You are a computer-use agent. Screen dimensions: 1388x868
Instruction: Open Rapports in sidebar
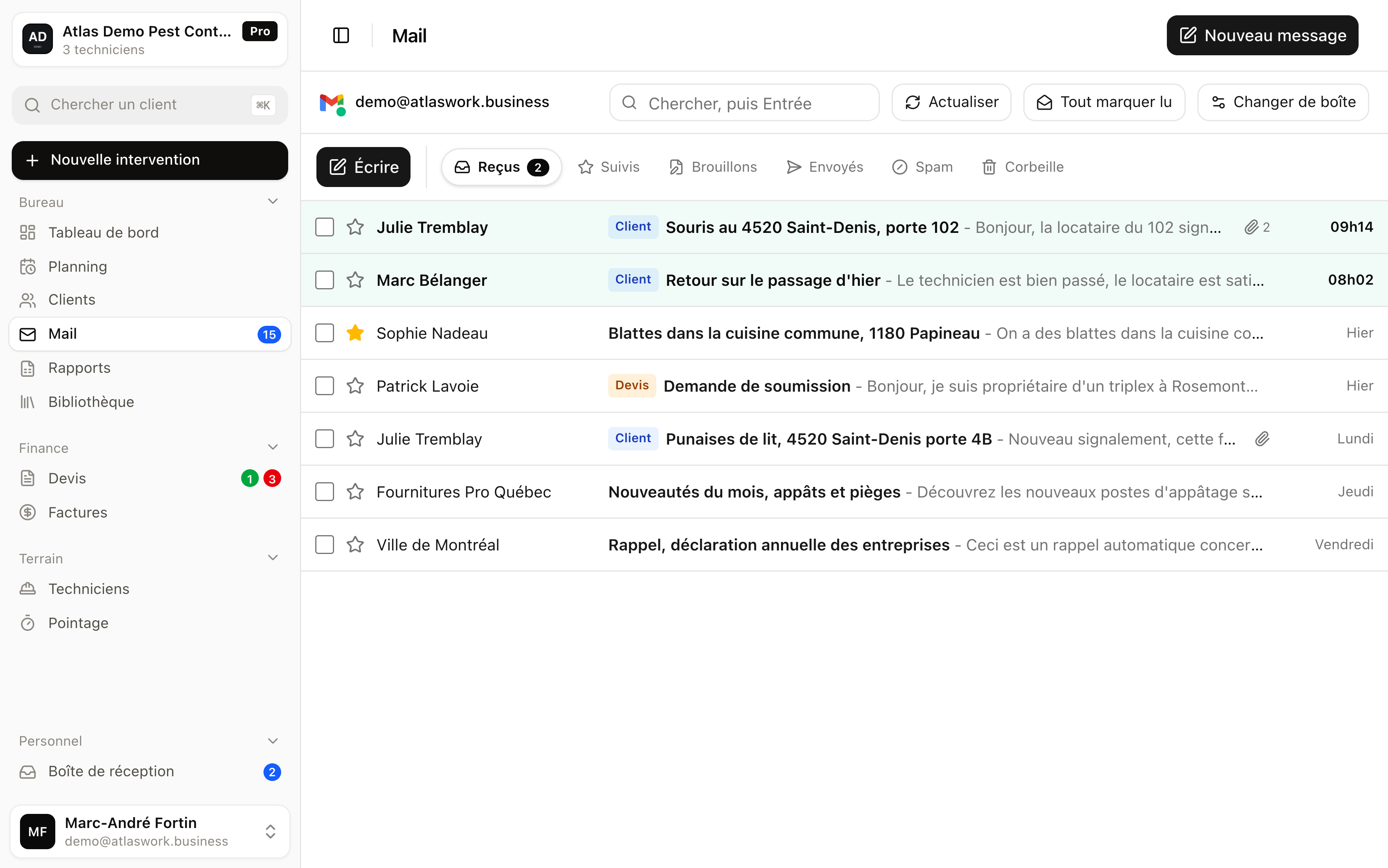(x=150, y=368)
